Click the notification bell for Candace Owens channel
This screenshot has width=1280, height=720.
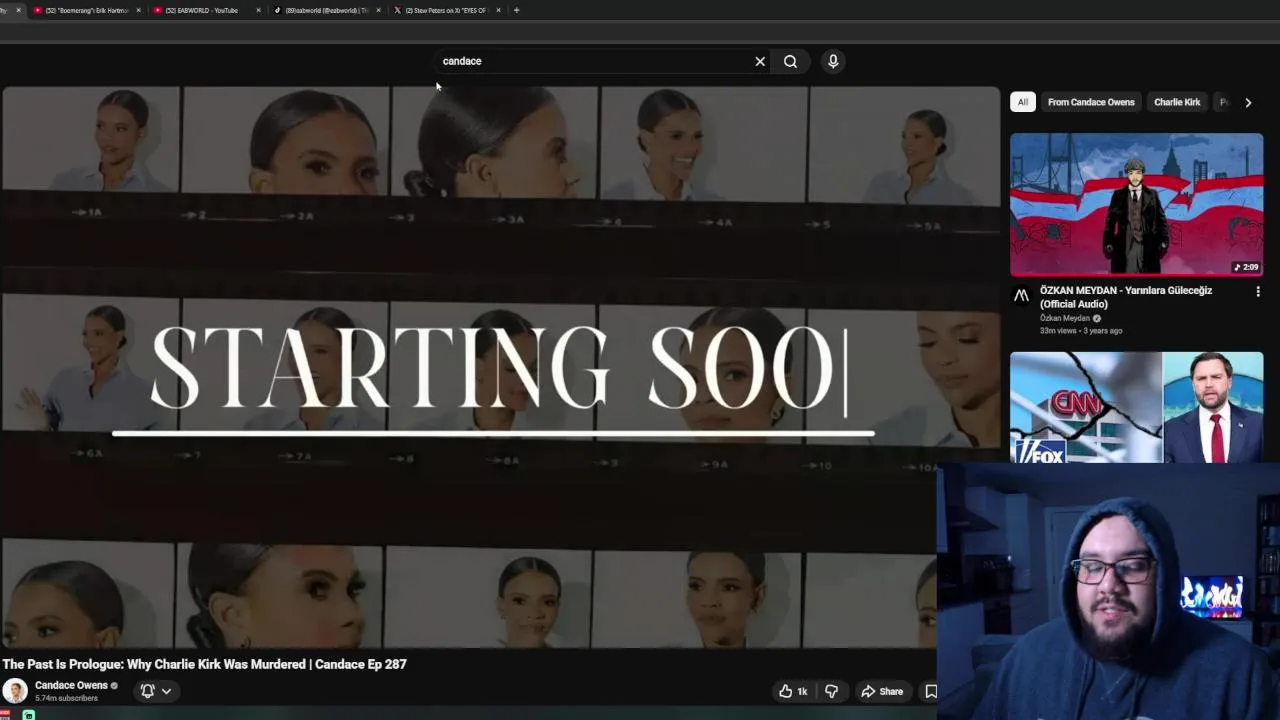[x=147, y=691]
